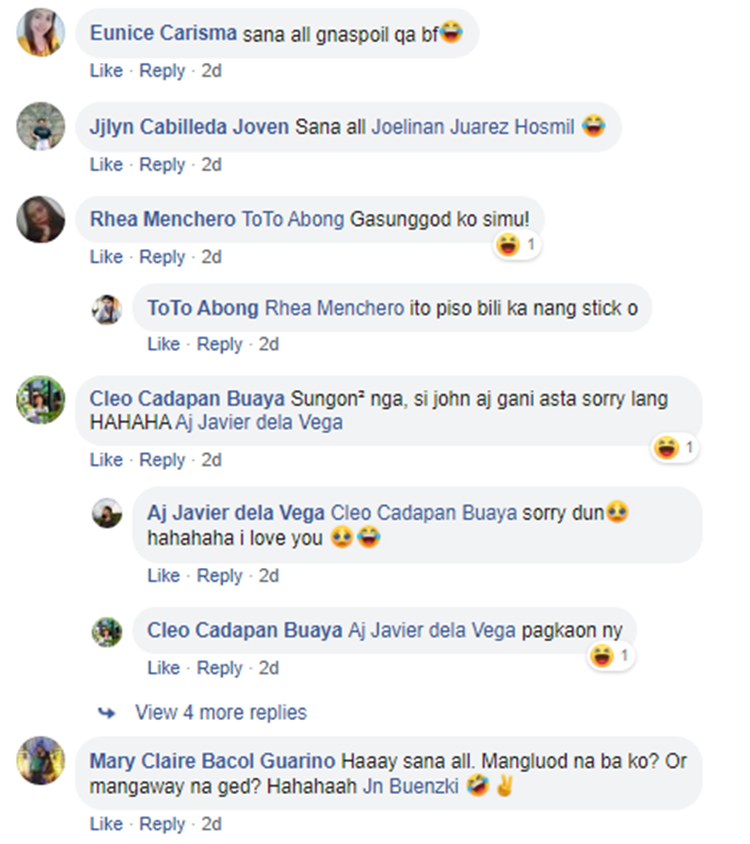Like ToTo Abong's reply
The height and width of the screenshot is (844, 750).
coord(164,344)
